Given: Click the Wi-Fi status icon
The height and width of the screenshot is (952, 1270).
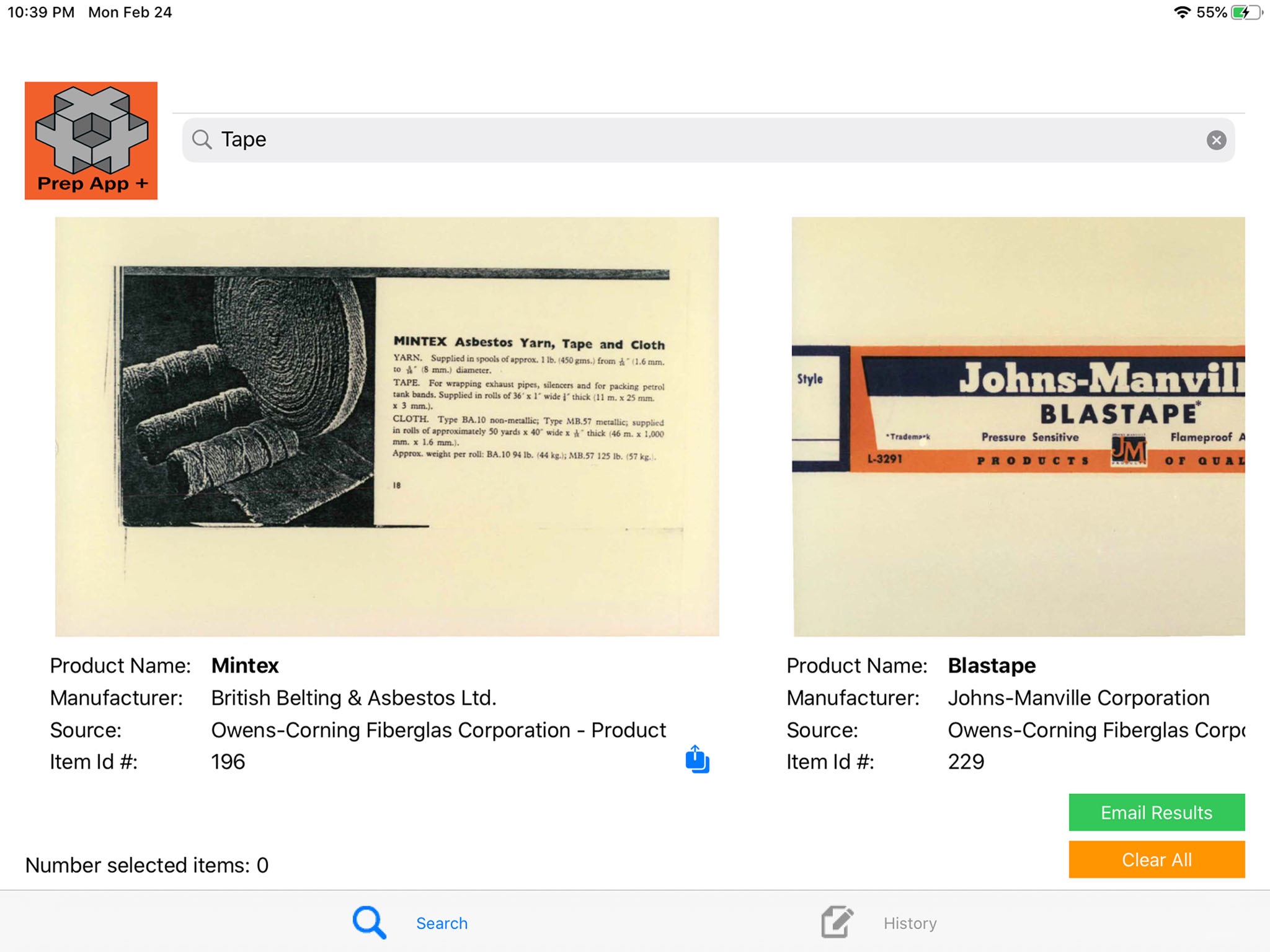Looking at the screenshot, I should pos(1182,12).
